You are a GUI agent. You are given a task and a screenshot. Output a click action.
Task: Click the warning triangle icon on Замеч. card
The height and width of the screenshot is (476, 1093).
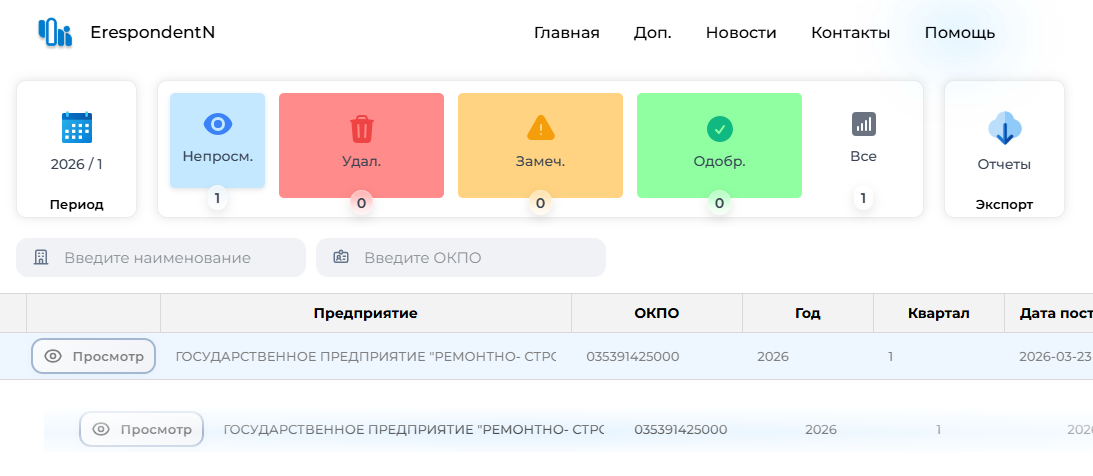[540, 128]
